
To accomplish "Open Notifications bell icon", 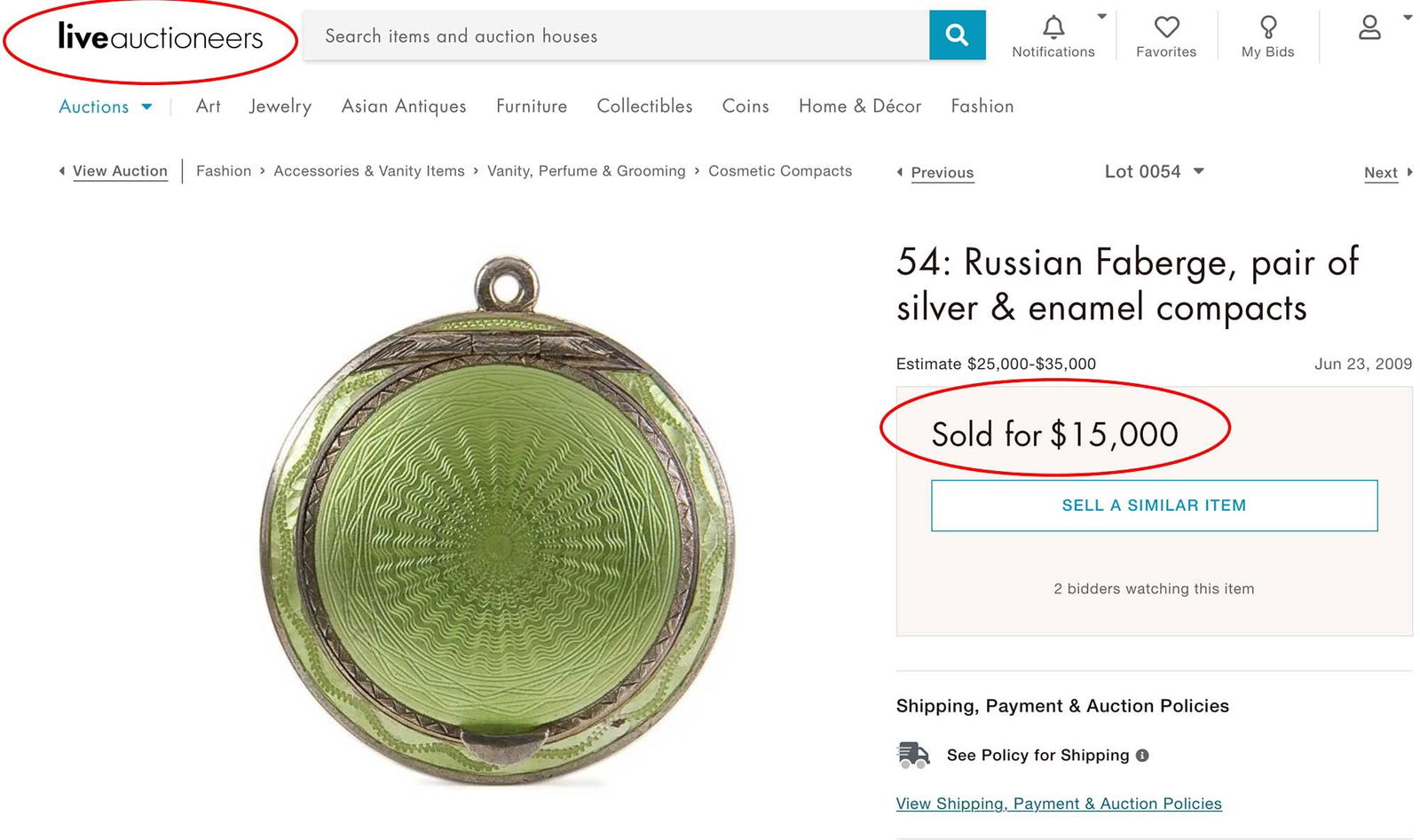I will 1053,28.
